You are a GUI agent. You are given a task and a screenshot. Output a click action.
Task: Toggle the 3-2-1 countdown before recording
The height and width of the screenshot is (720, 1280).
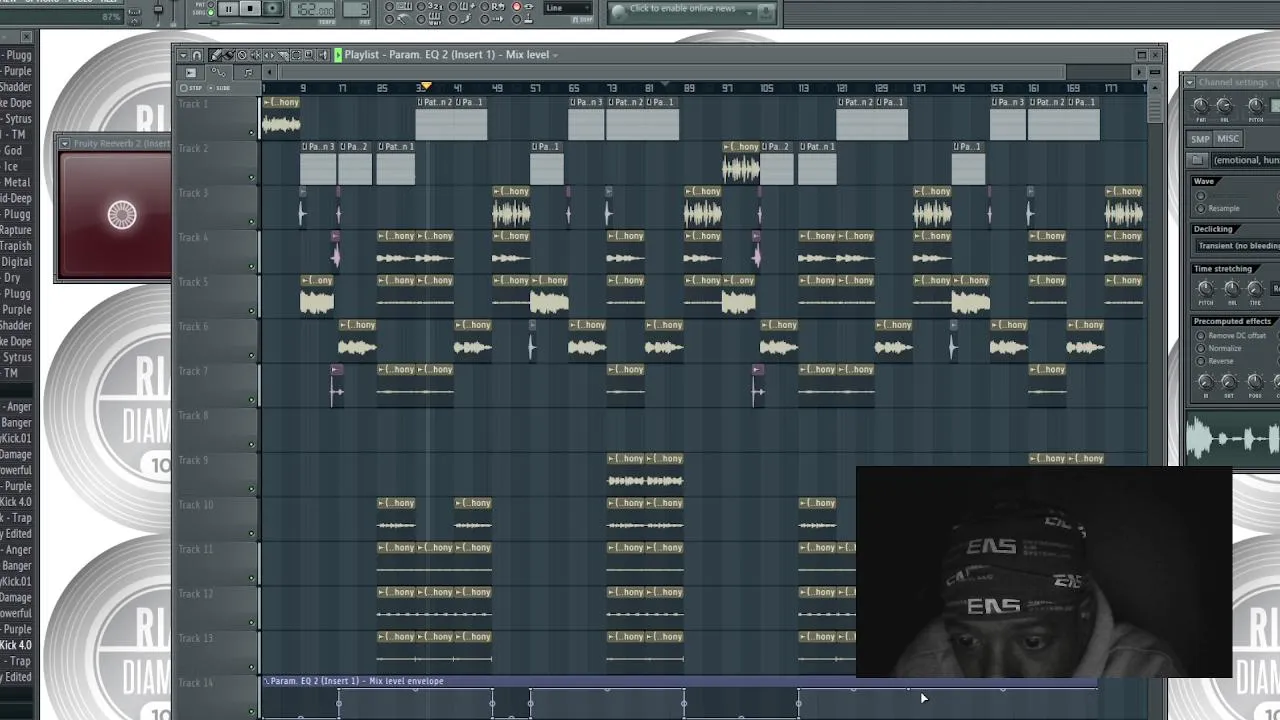[x=434, y=6]
